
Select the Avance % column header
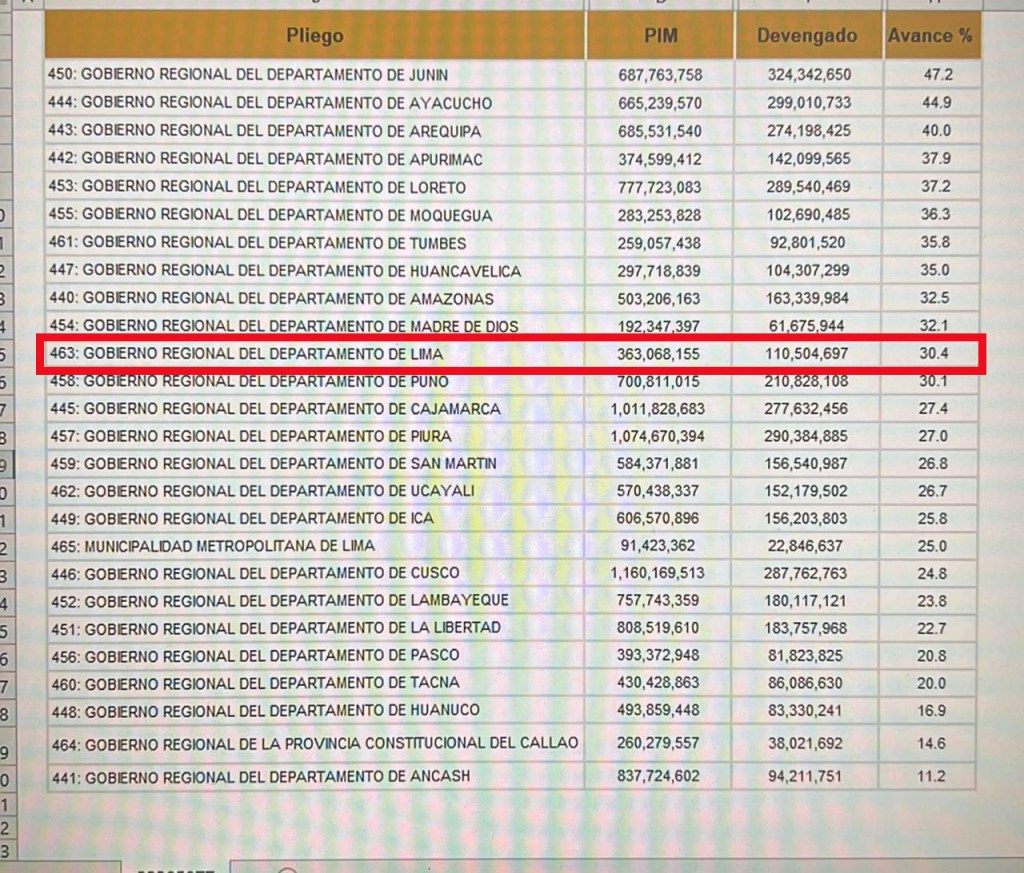(929, 36)
